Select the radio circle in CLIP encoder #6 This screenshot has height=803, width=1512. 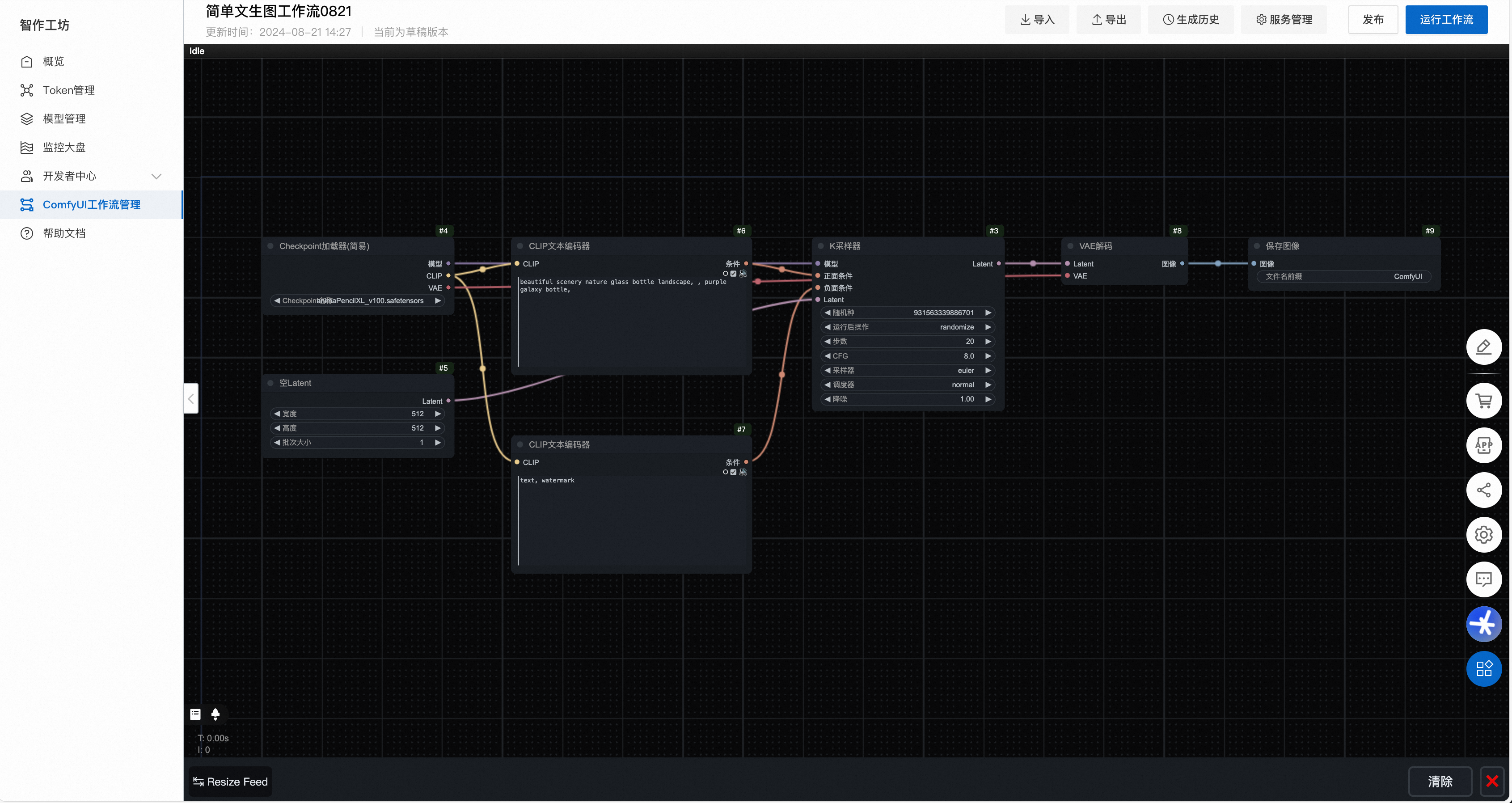click(726, 274)
